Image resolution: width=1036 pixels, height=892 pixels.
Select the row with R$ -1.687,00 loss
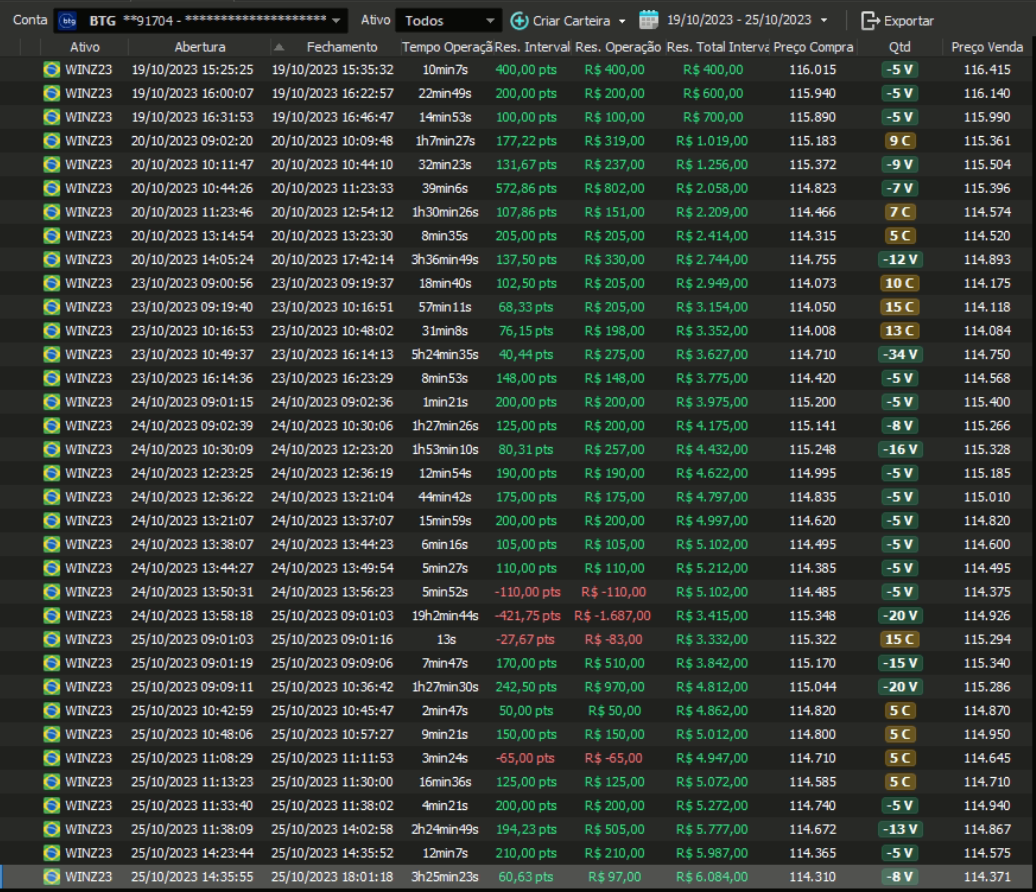point(615,616)
